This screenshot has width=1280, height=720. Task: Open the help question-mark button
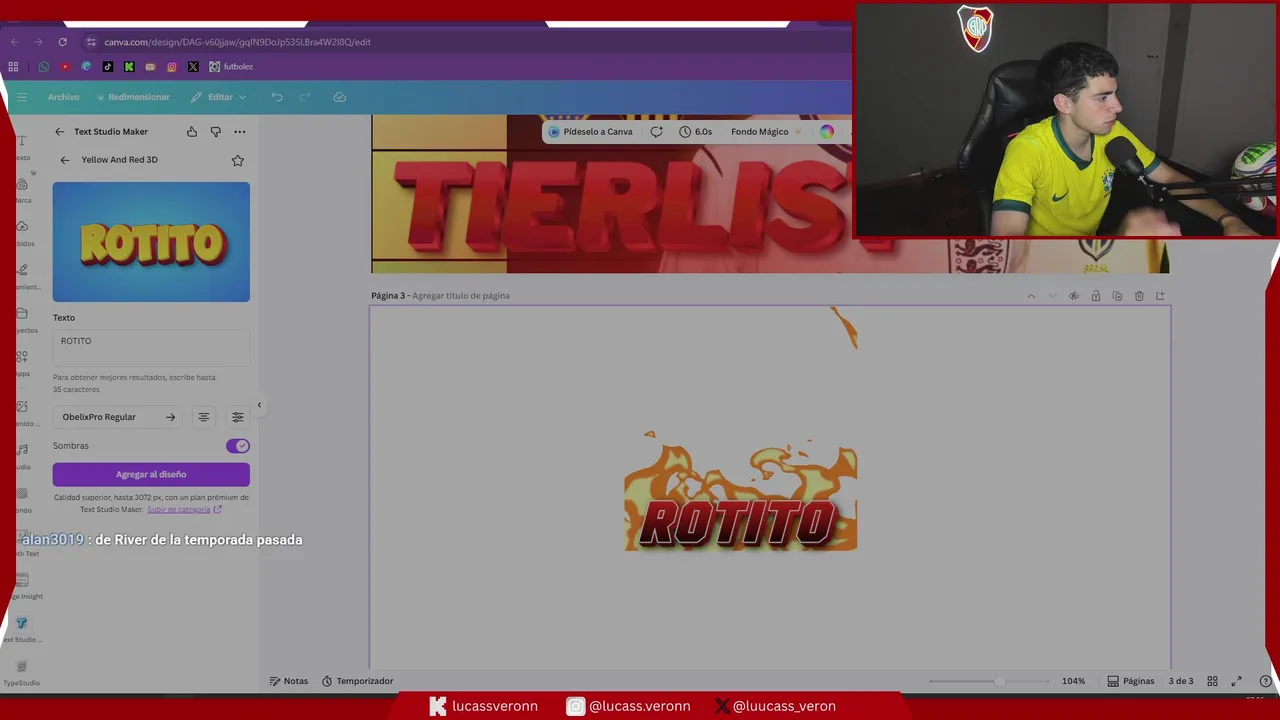tap(1265, 681)
